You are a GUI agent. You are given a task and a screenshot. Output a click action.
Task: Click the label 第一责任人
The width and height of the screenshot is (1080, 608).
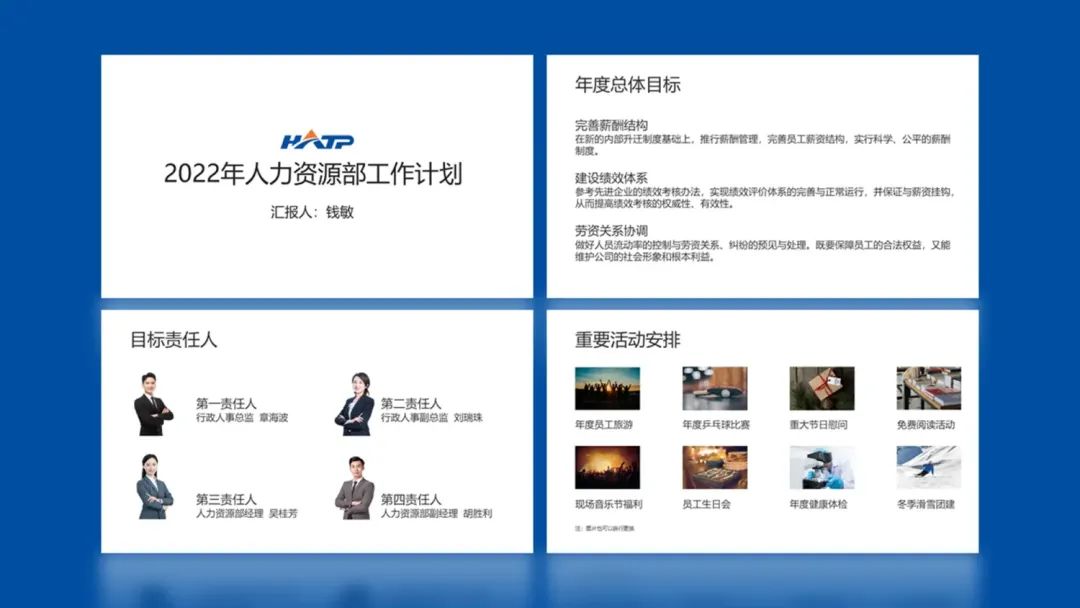tap(226, 403)
